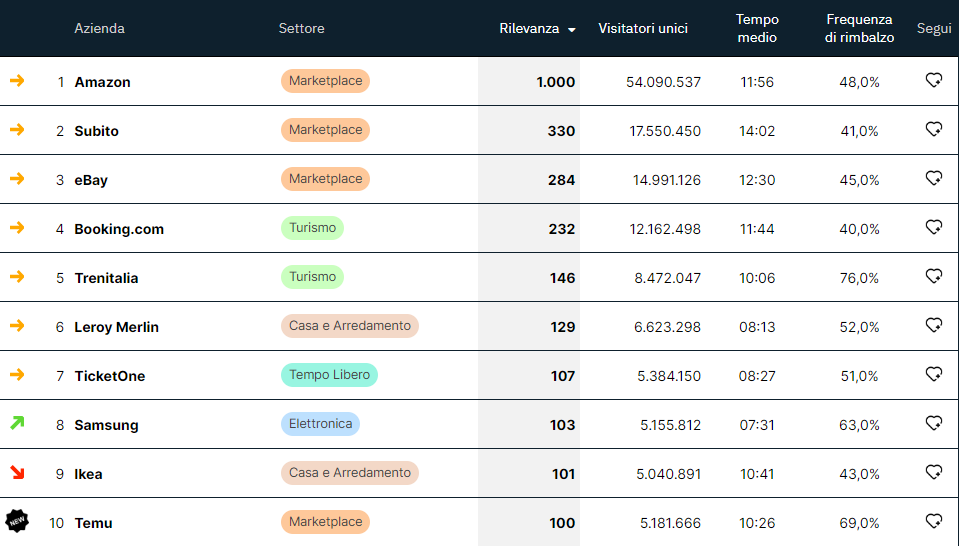
Task: Click the Settore column header
Action: coord(301,29)
